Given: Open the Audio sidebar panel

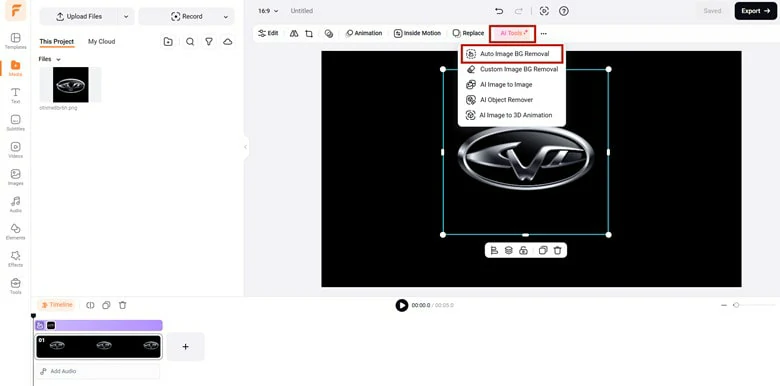Looking at the screenshot, I should click(x=15, y=204).
